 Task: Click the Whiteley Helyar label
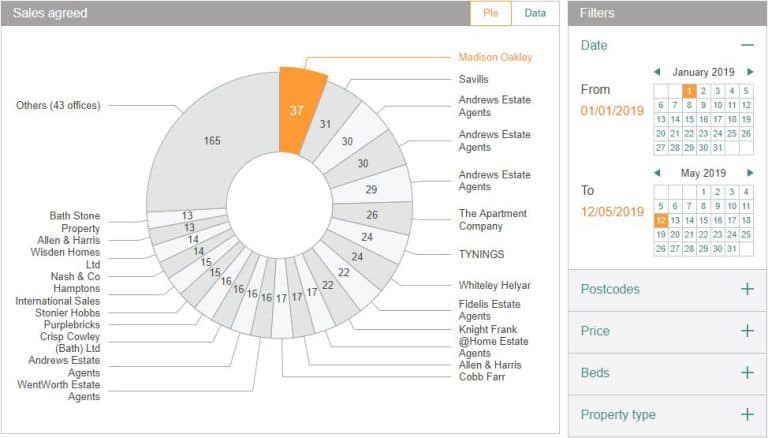495,285
